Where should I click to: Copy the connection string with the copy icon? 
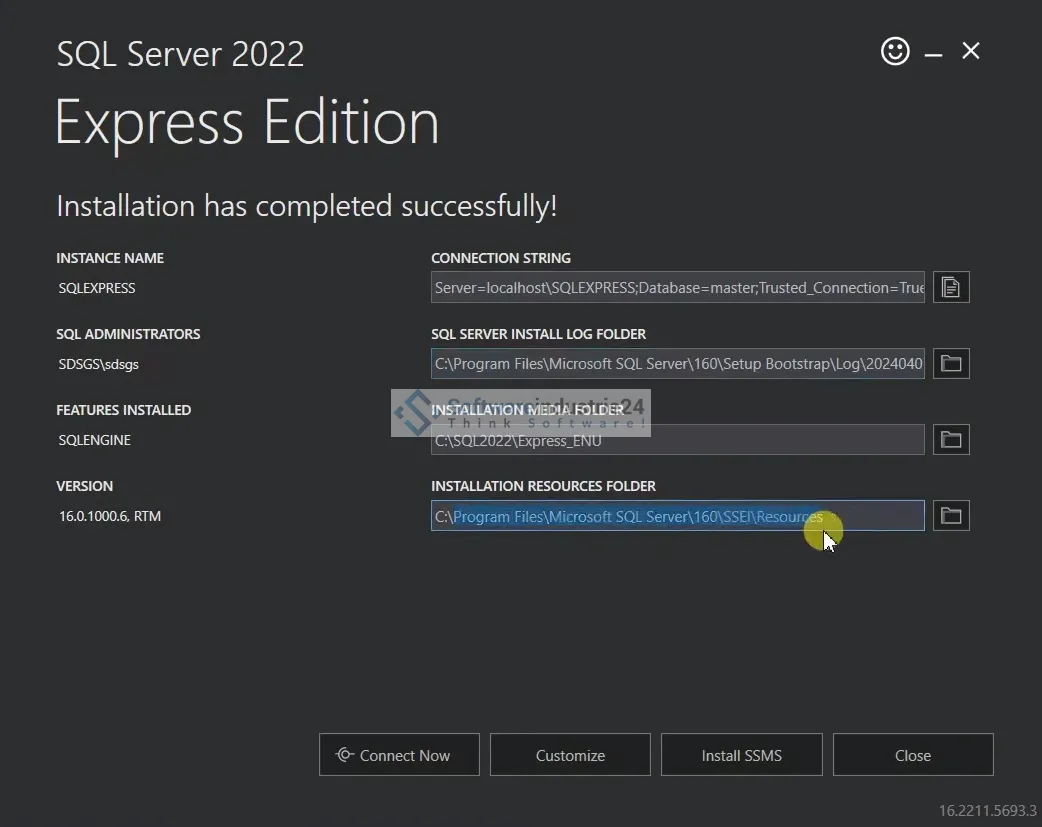(951, 288)
